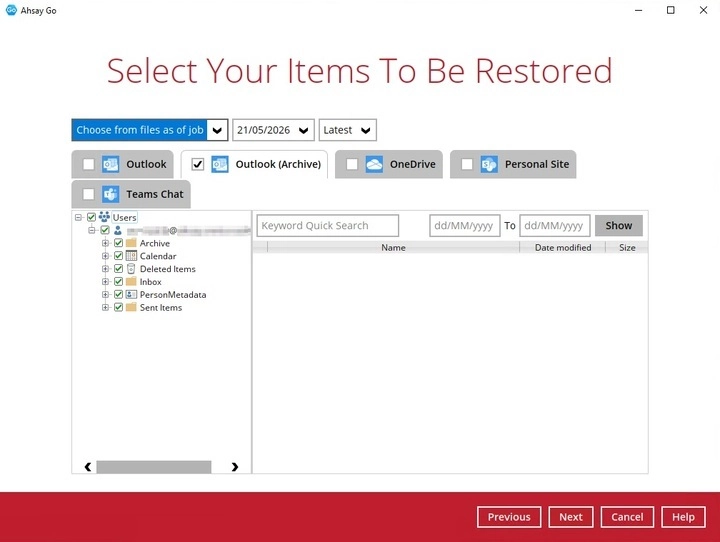Focus the Keyword Quick Search field
720x542 pixels.
(327, 226)
